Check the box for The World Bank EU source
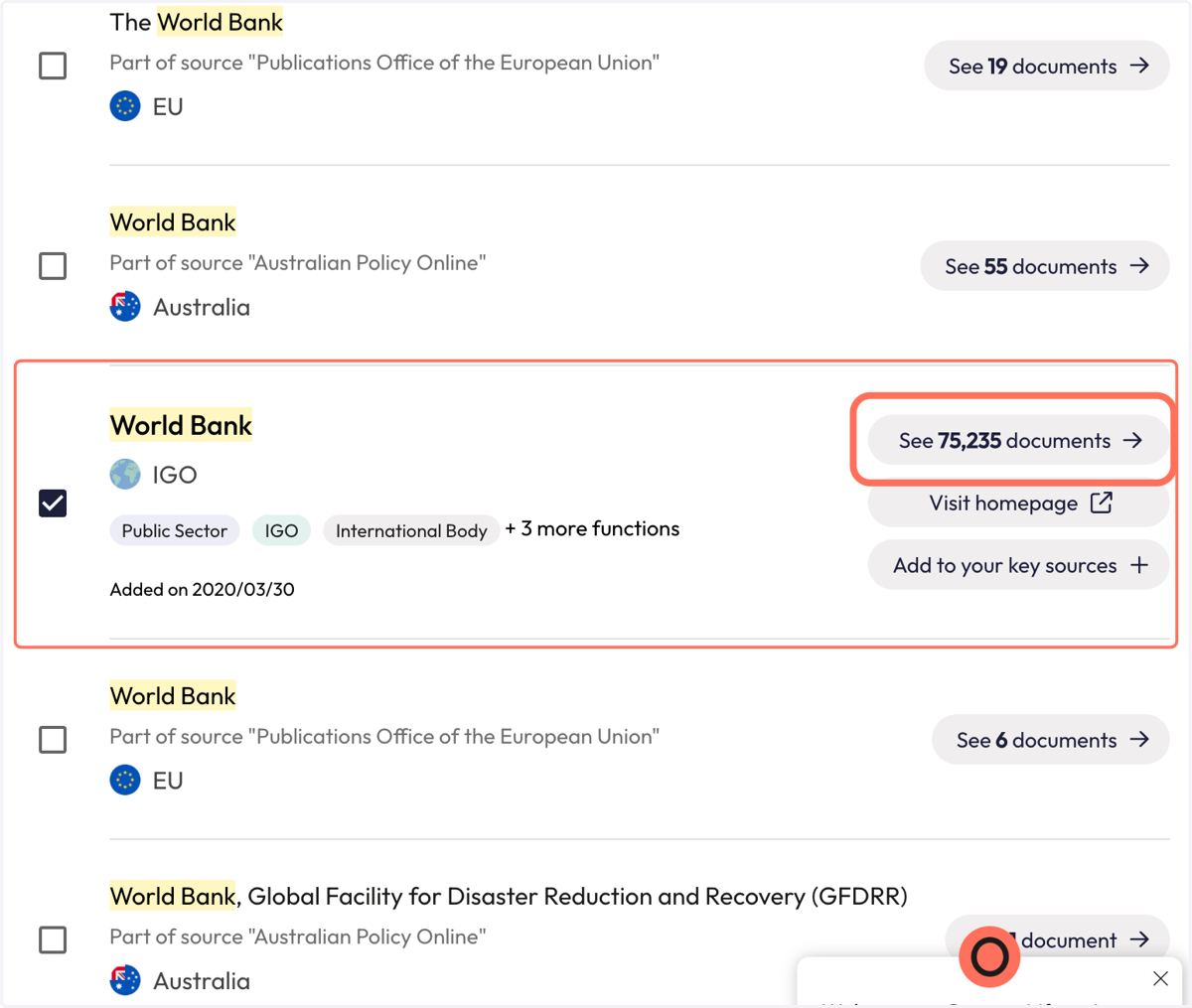The height and width of the screenshot is (1008, 1192). click(x=53, y=66)
